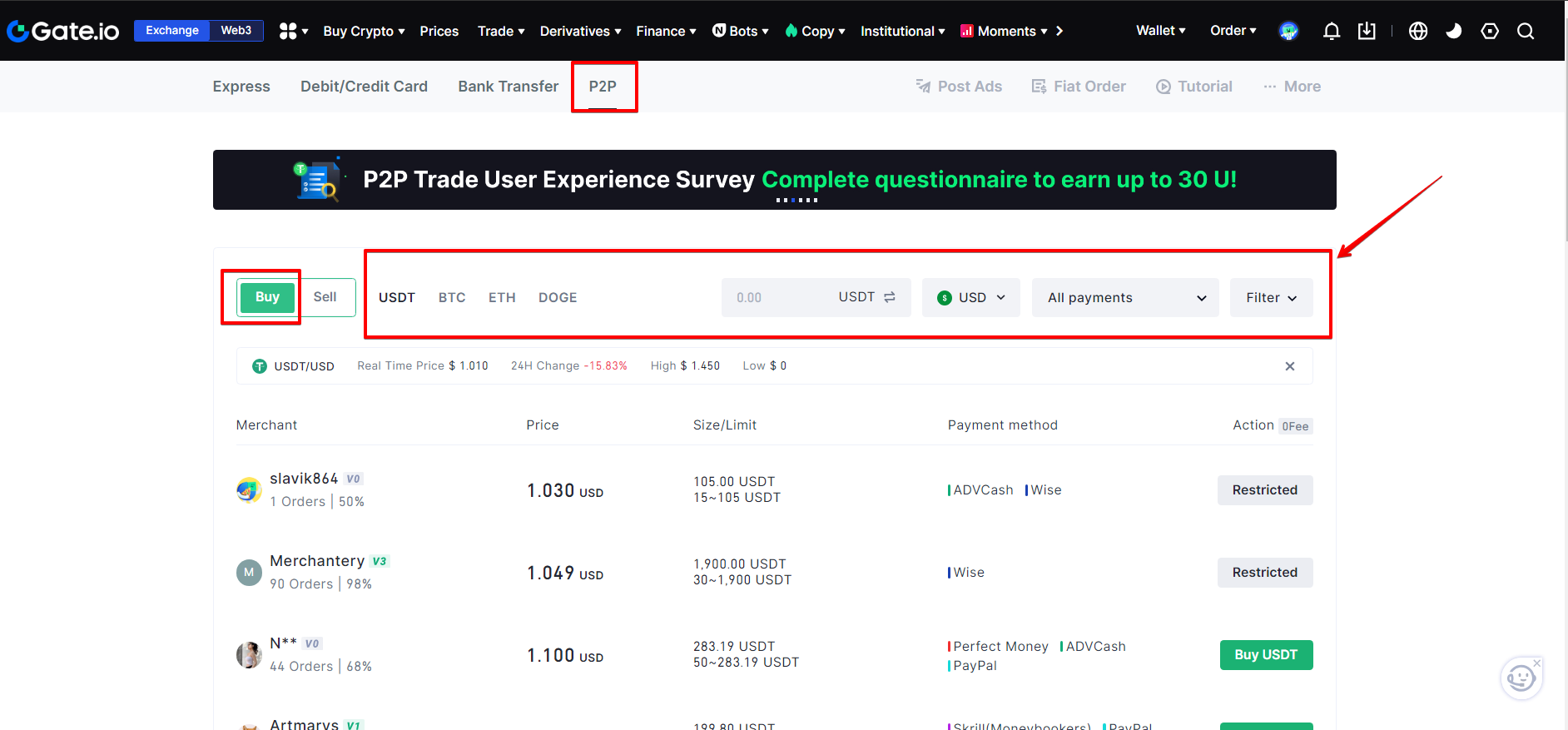Open the Tutorial link
Viewport: 1568px width, 730px height.
1194,87
